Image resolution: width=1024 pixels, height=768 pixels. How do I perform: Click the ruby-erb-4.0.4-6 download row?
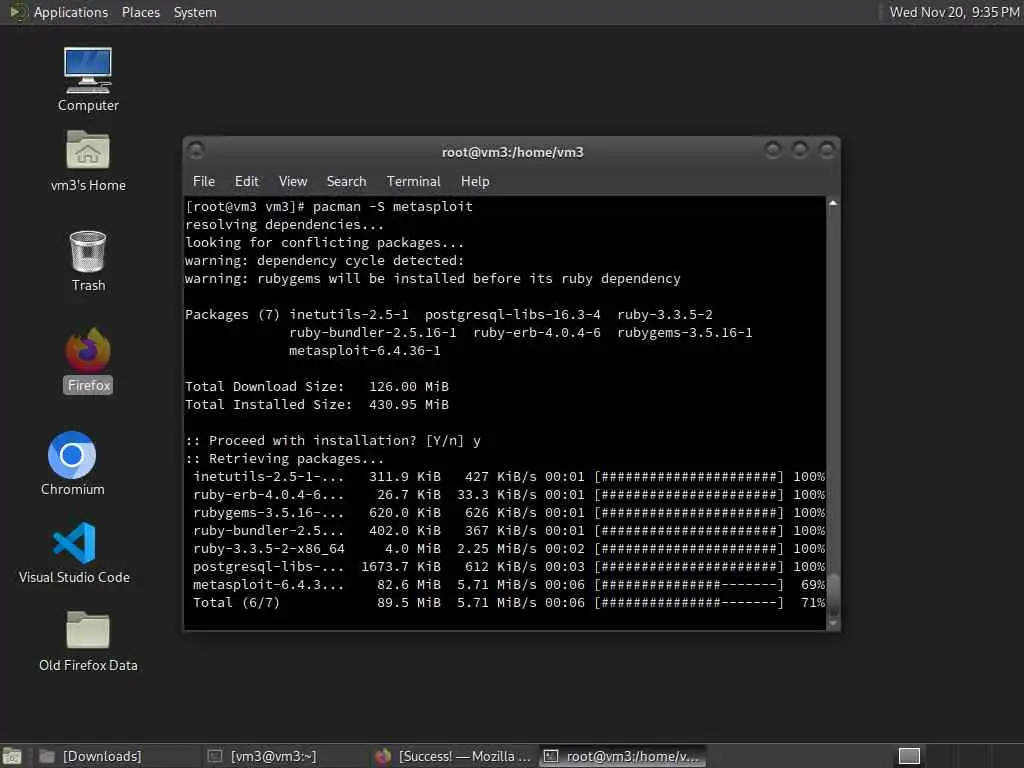[x=509, y=494]
